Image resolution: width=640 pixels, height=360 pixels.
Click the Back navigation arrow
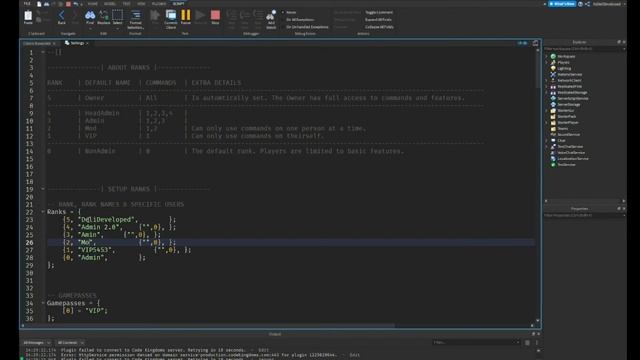click(x=62, y=16)
